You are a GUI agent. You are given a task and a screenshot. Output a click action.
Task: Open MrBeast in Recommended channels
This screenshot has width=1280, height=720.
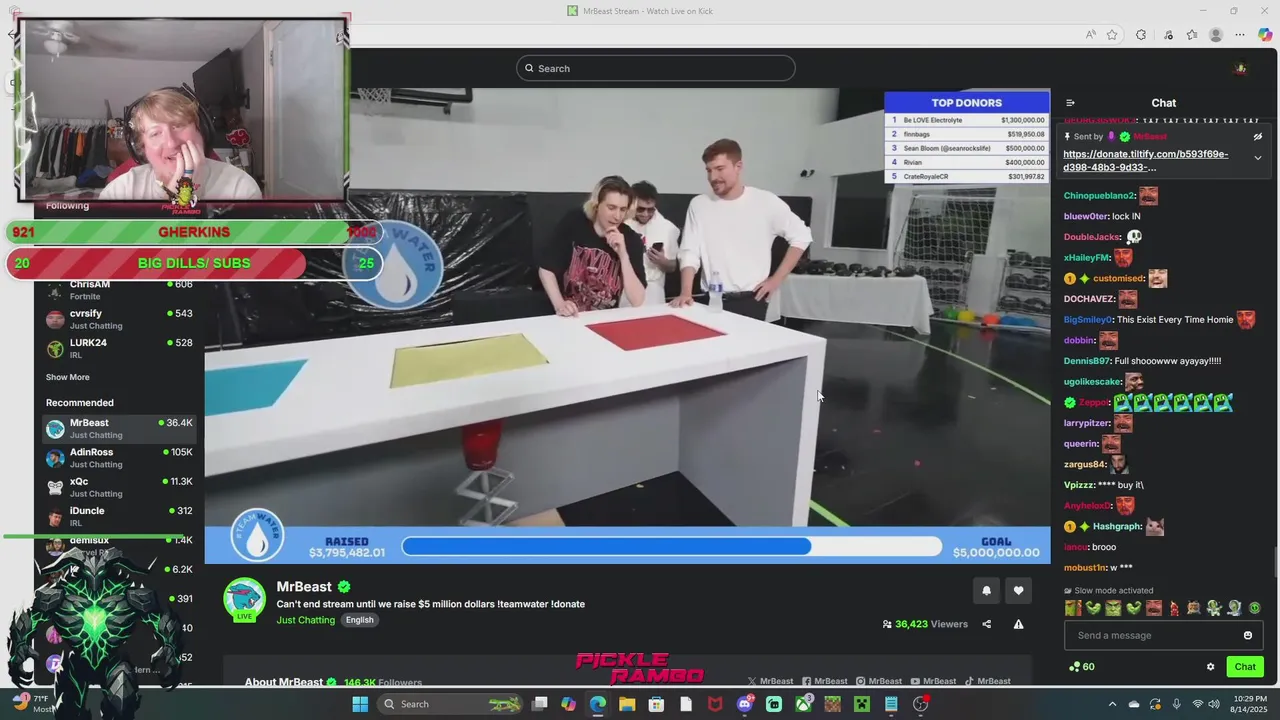point(119,429)
